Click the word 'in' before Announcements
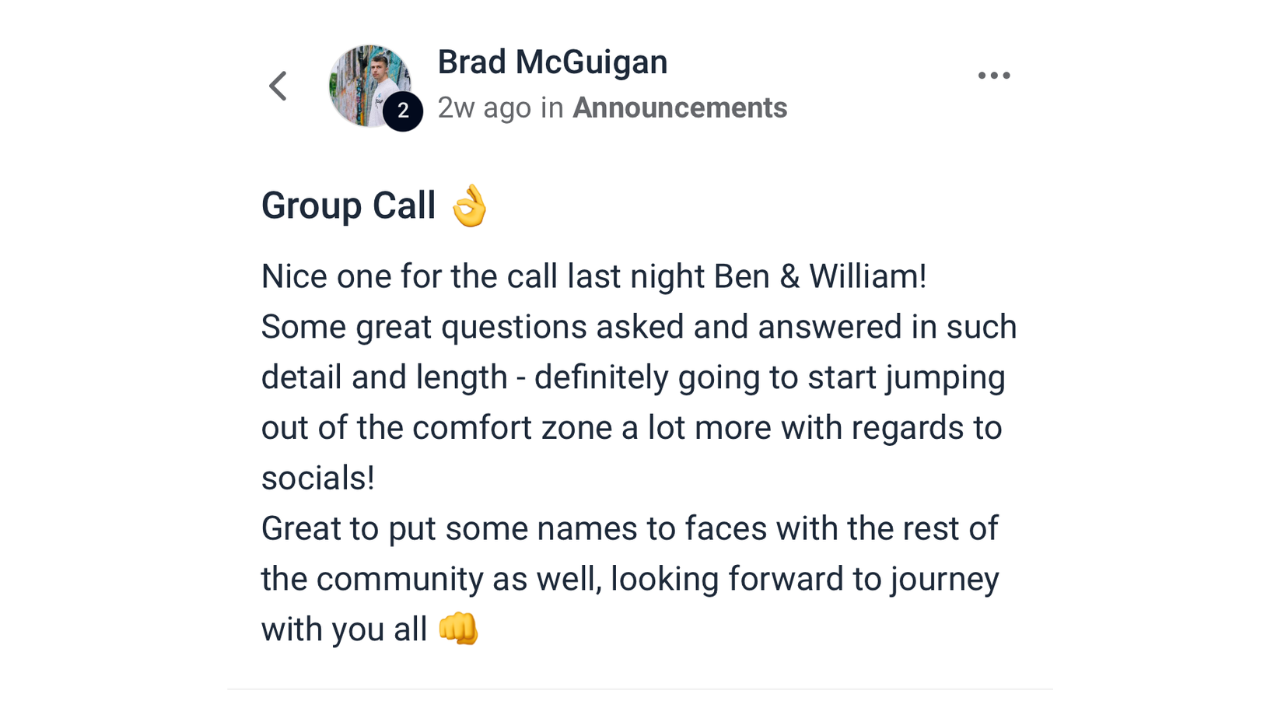The width and height of the screenshot is (1280, 720). pyautogui.click(x=552, y=108)
